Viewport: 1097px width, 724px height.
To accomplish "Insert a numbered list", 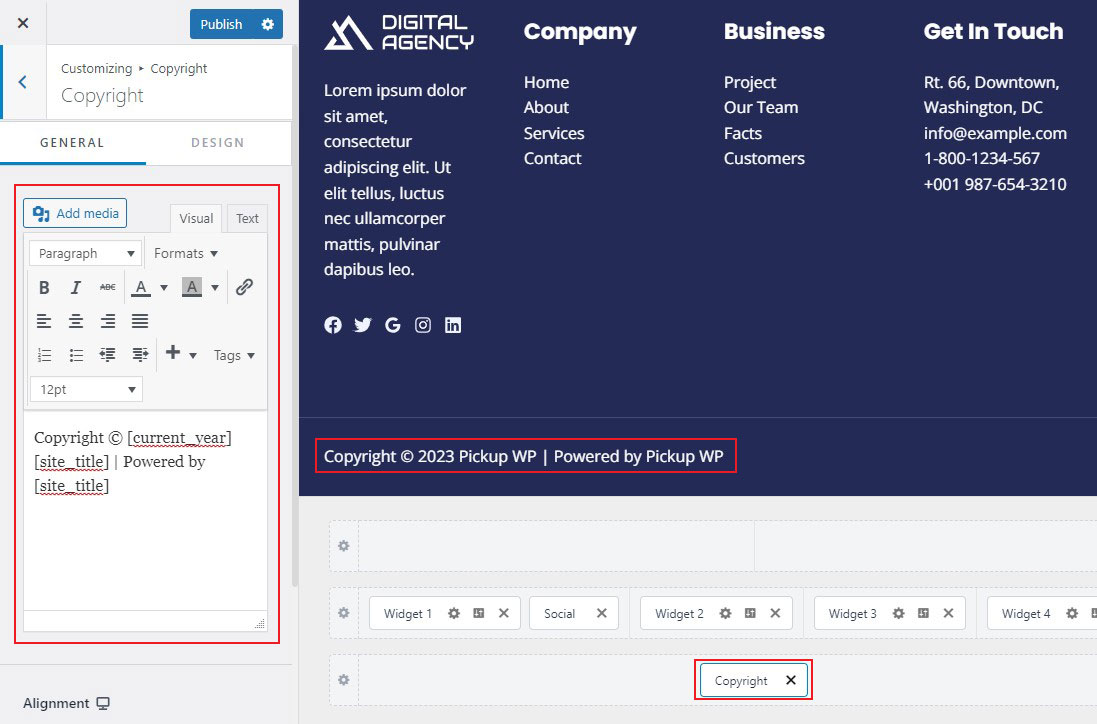I will pos(44,355).
